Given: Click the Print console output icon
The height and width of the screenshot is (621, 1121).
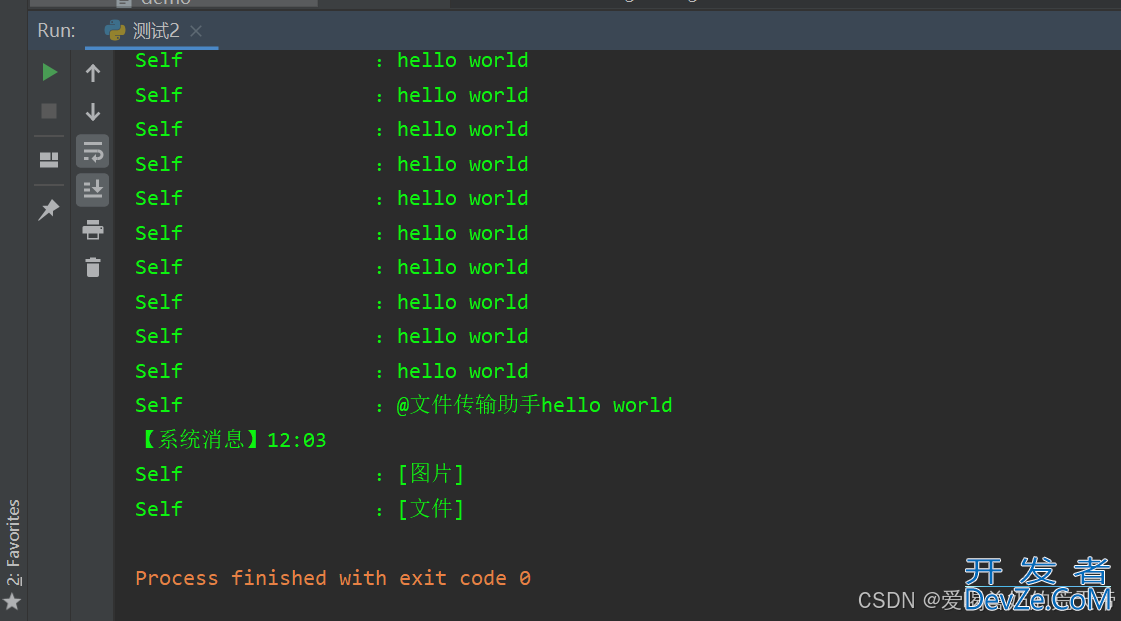Looking at the screenshot, I should [93, 229].
